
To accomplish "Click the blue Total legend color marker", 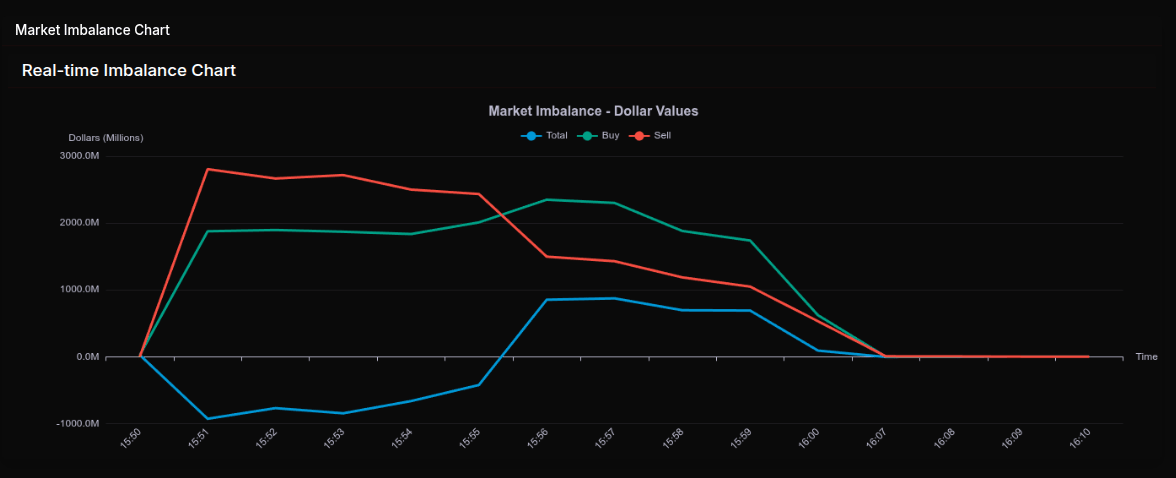I will coord(531,135).
